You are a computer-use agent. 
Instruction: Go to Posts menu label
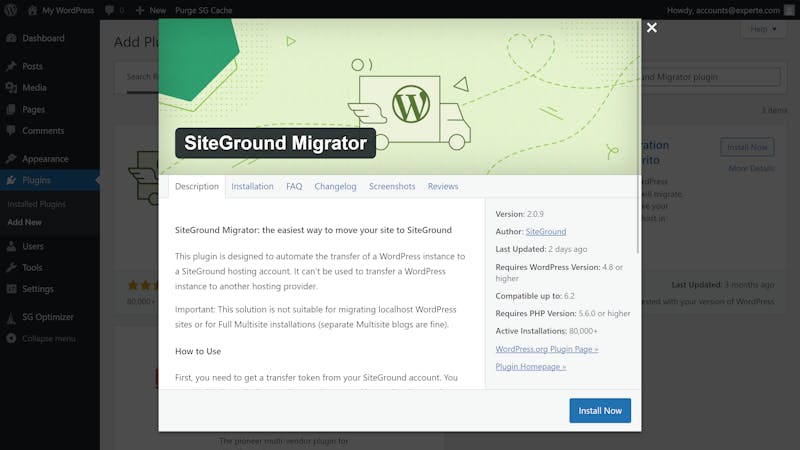(x=32, y=66)
